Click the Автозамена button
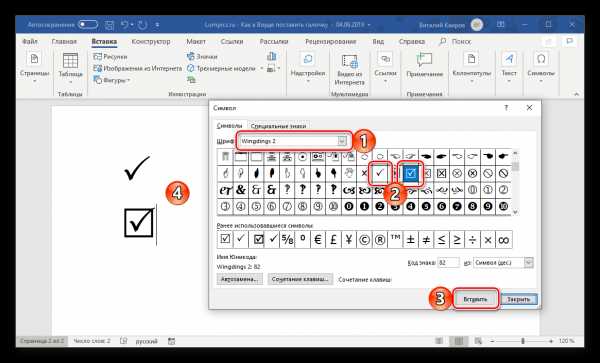 (240, 279)
